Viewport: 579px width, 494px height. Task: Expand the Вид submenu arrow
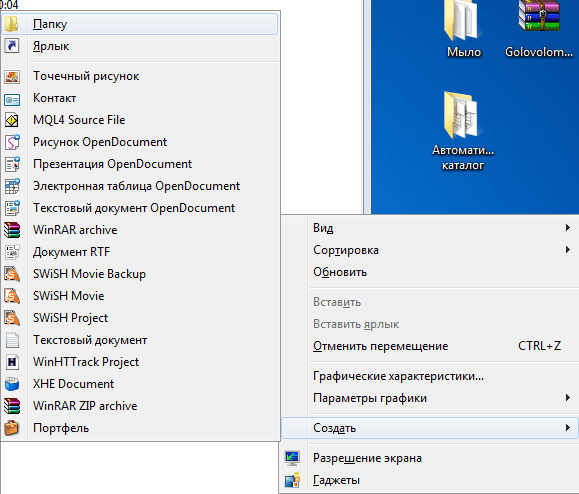[x=568, y=228]
